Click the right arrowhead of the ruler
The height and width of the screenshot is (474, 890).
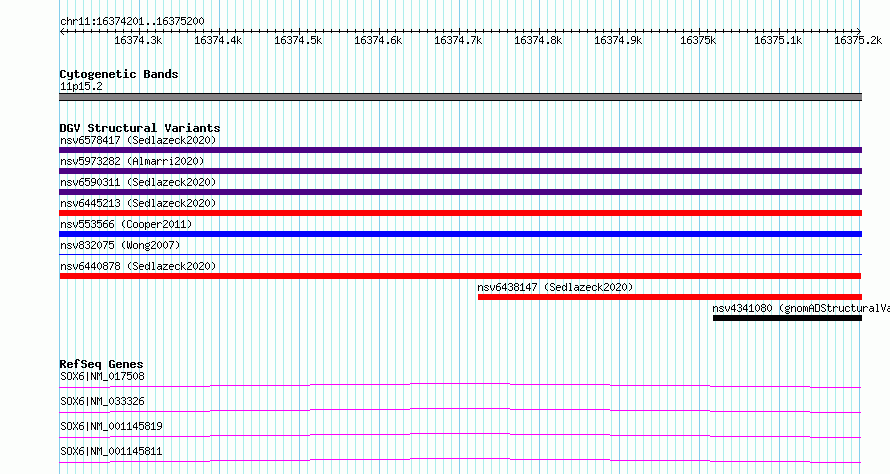pyautogui.click(x=859, y=31)
